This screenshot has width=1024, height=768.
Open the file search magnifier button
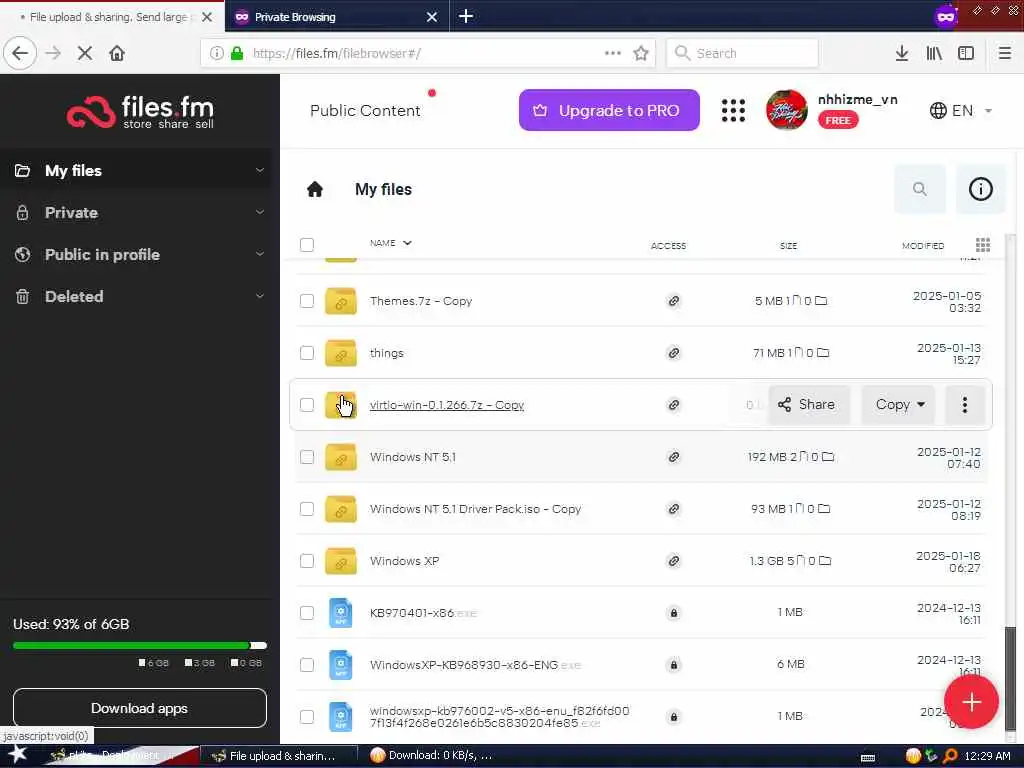[920, 189]
